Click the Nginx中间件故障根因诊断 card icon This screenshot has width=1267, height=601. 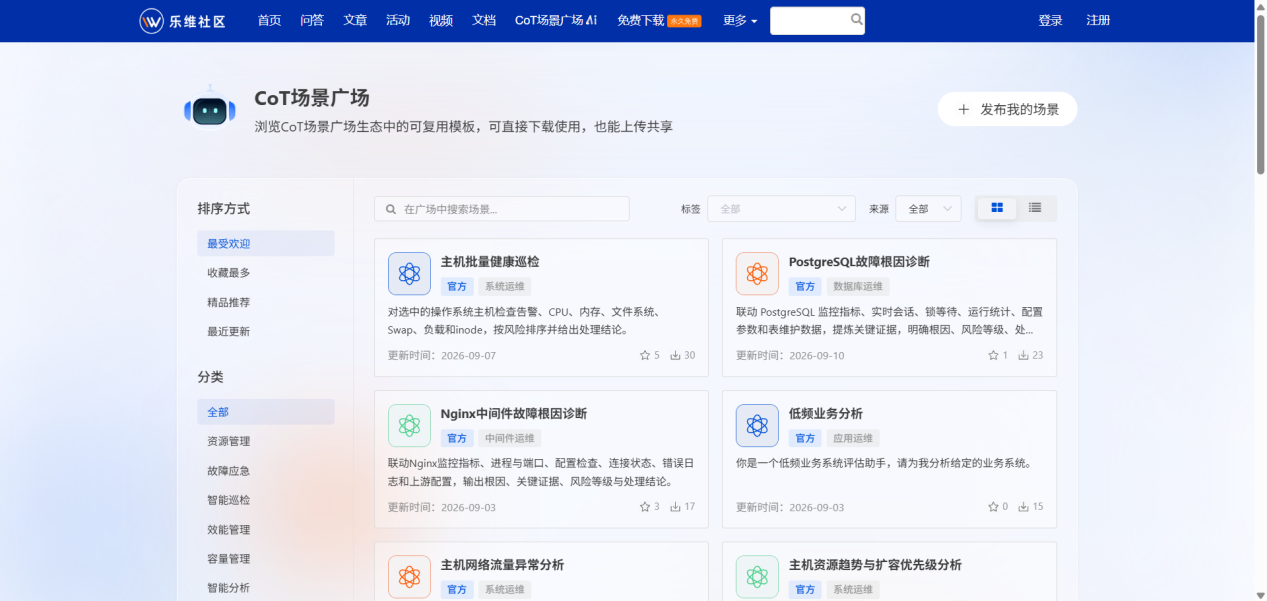(x=409, y=425)
